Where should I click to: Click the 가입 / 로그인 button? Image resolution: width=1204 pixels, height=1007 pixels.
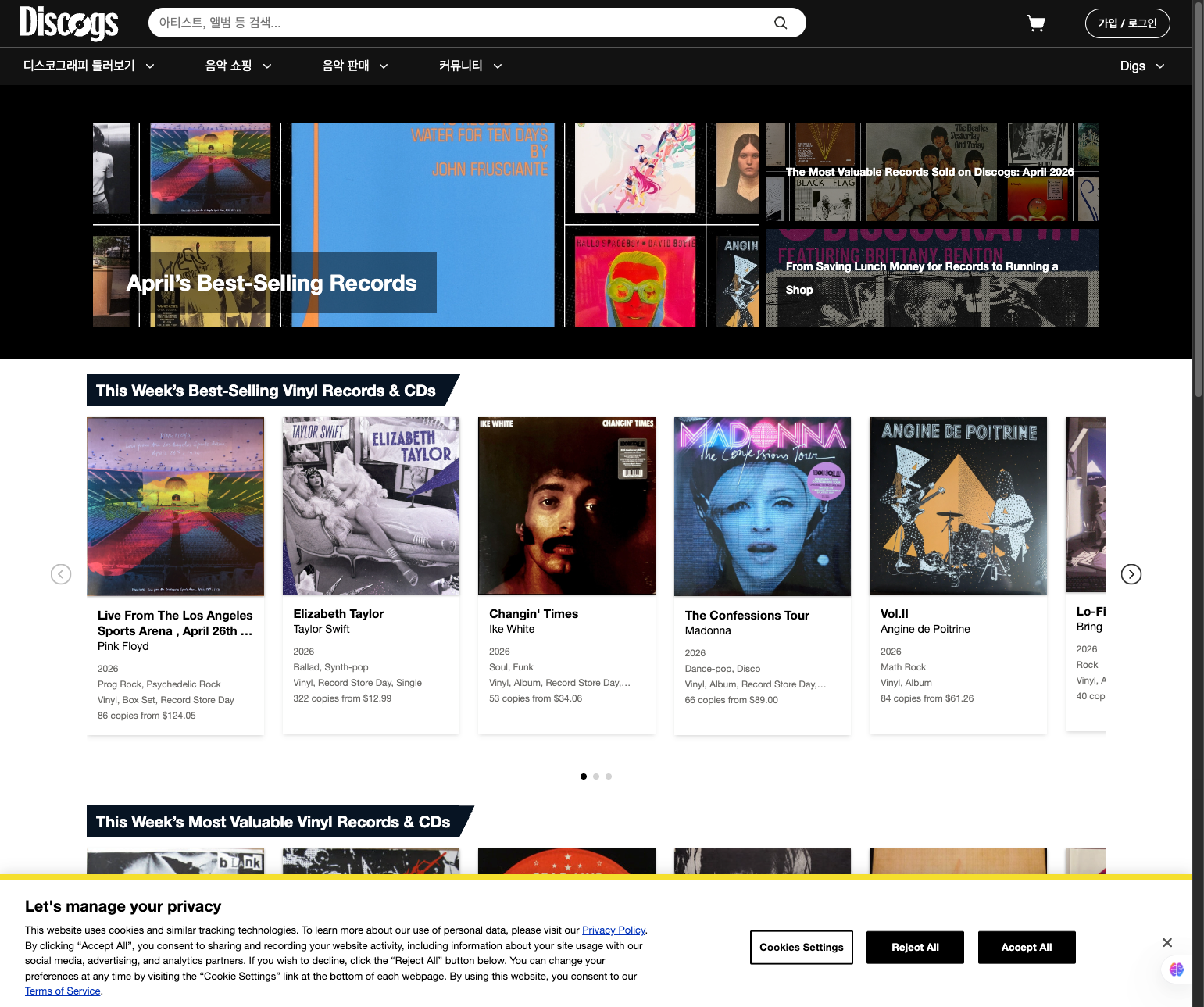[x=1127, y=23]
